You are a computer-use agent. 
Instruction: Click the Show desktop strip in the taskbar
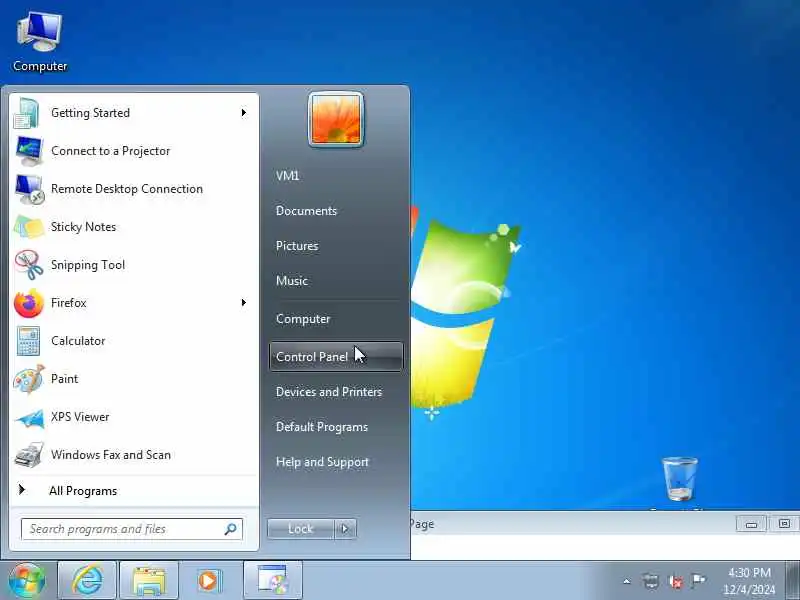tap(792, 581)
